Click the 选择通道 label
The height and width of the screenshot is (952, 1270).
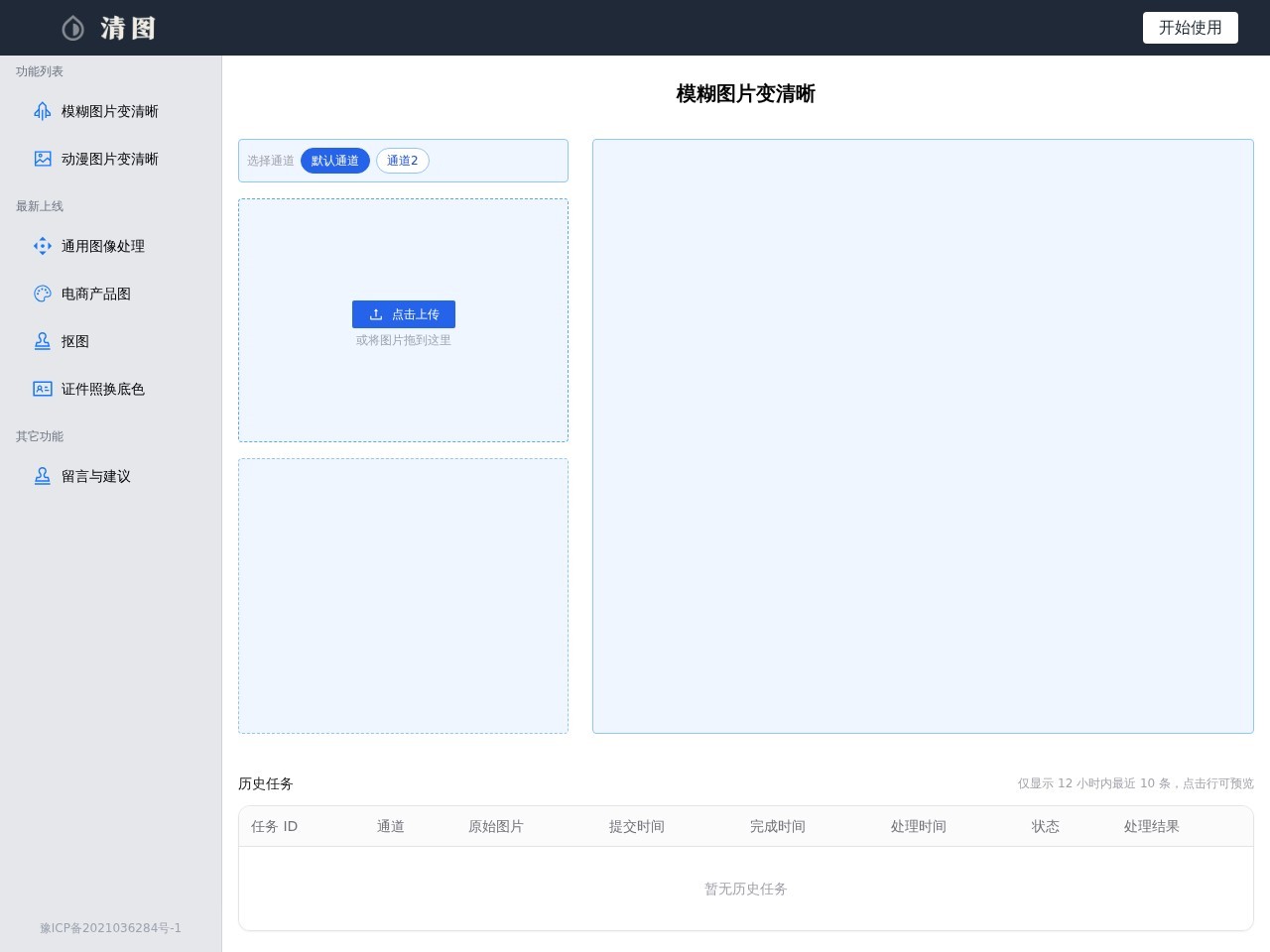[271, 161]
